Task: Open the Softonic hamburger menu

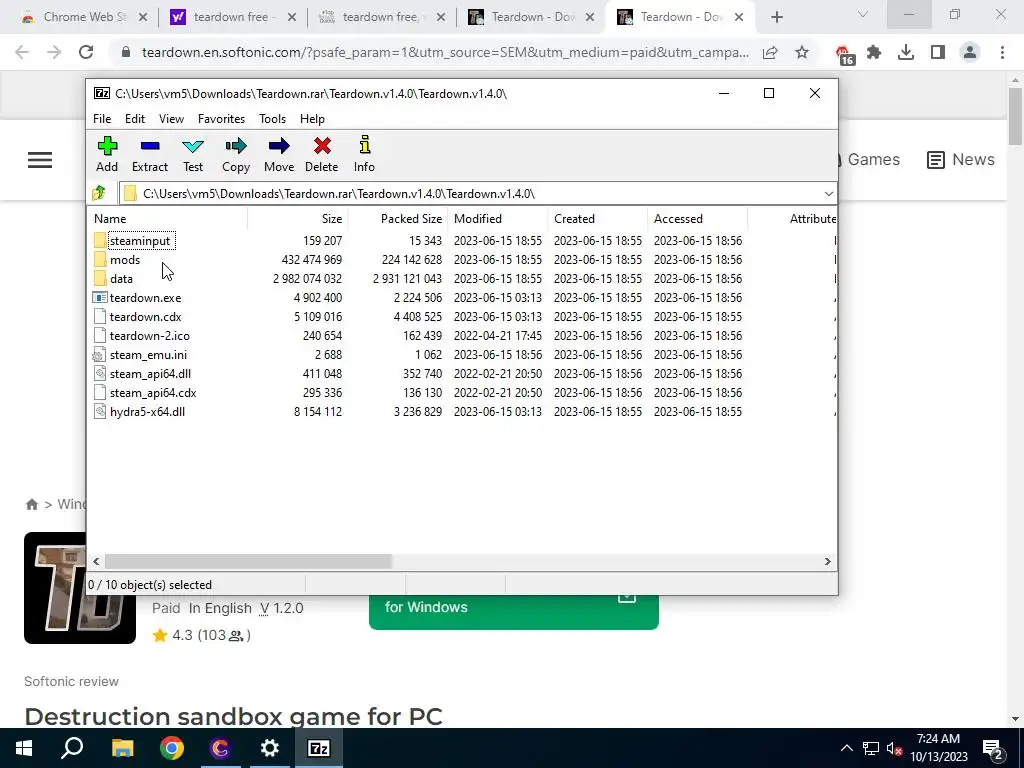Action: click(x=40, y=160)
